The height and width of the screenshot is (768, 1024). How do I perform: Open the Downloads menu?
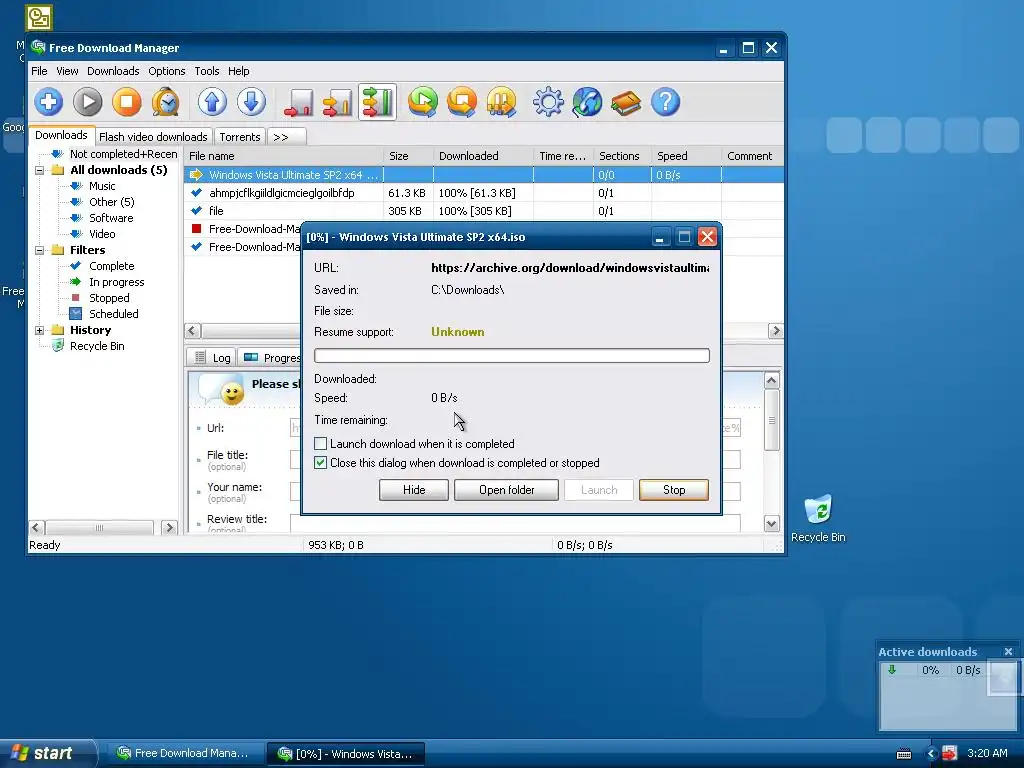pyautogui.click(x=113, y=71)
